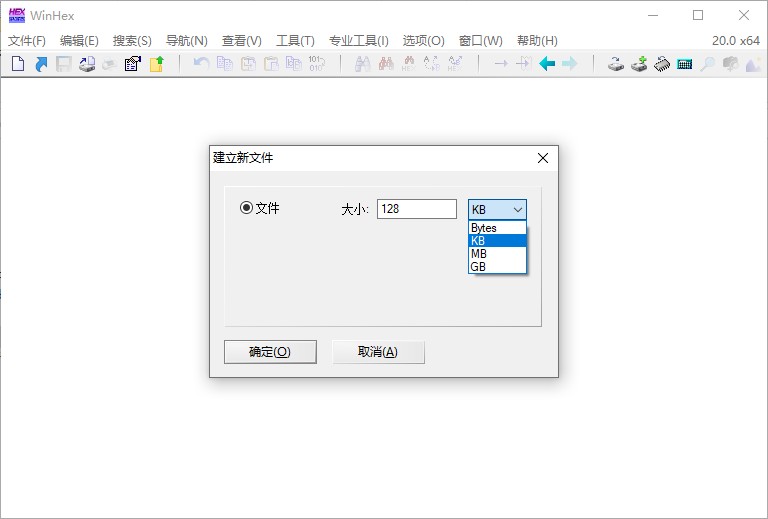Click the 大小 input field showing 128
This screenshot has height=519, width=768.
pyautogui.click(x=417, y=209)
